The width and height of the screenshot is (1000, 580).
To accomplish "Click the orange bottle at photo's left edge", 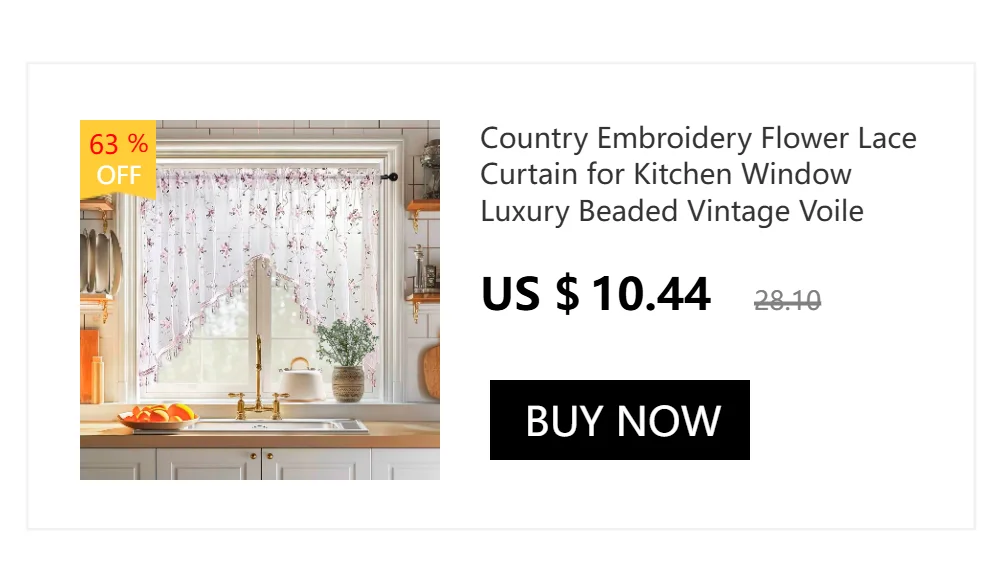I will pyautogui.click(x=96, y=380).
